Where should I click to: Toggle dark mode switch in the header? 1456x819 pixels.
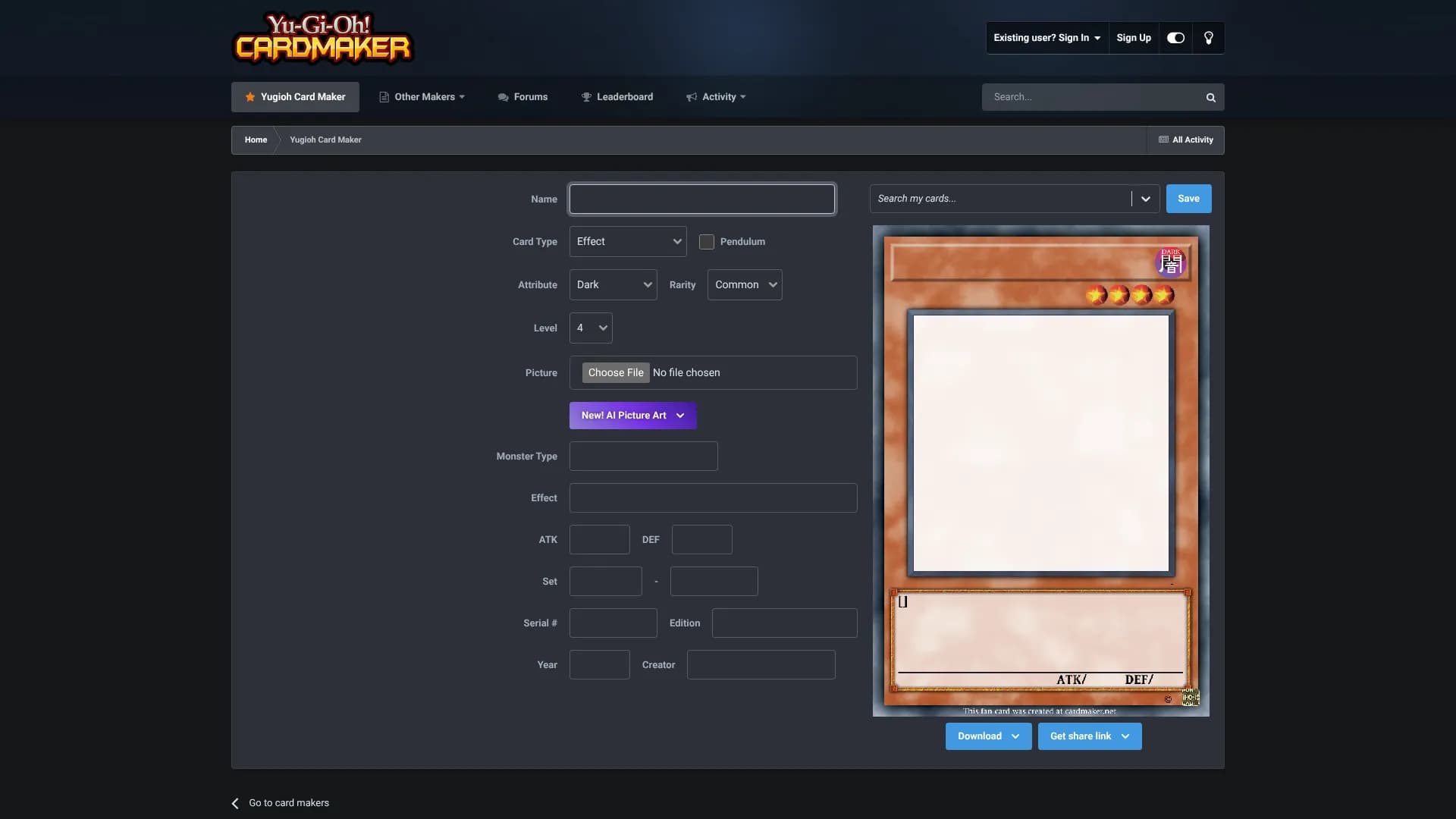1175,38
